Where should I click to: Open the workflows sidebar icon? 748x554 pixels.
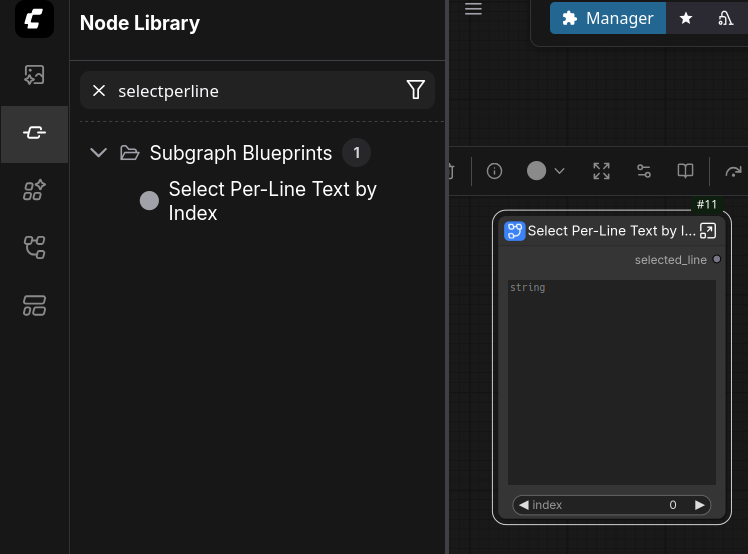click(x=34, y=248)
